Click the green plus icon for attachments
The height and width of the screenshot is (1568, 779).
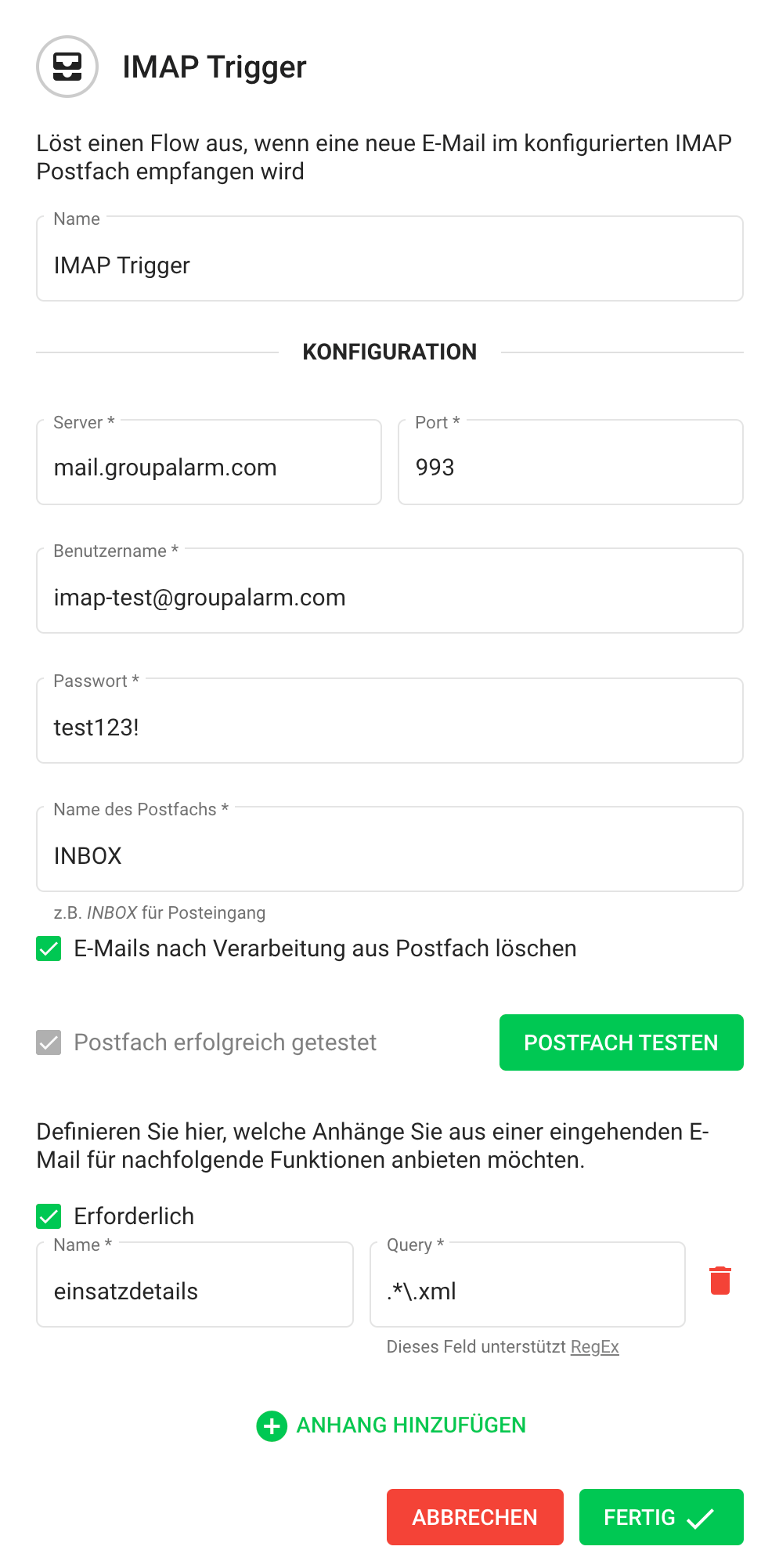click(272, 1426)
